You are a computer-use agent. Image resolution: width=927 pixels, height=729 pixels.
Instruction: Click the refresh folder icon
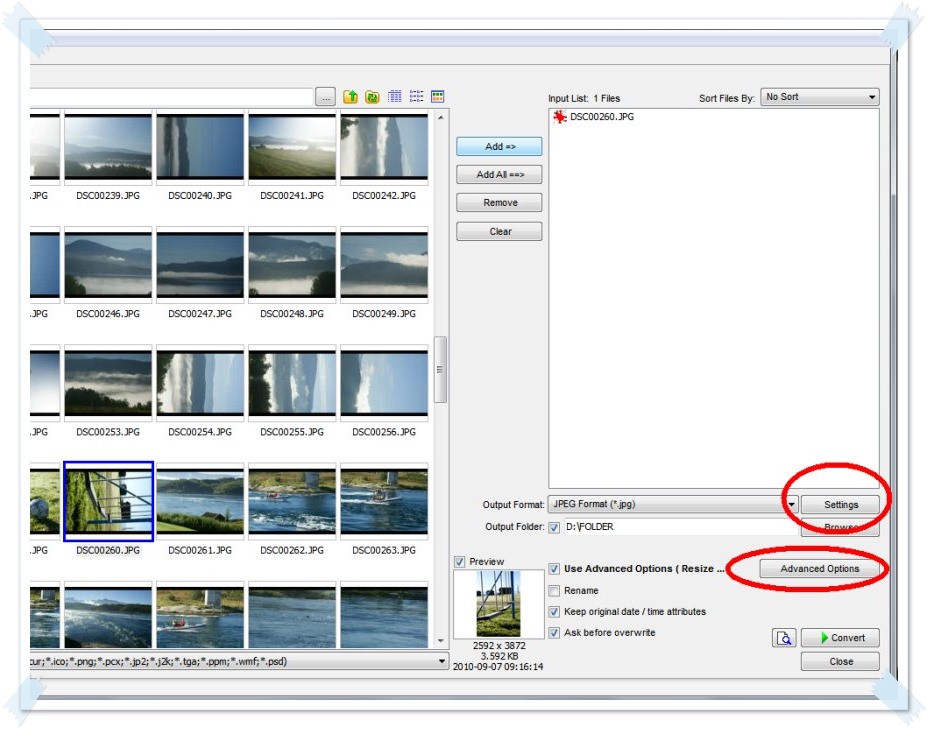pyautogui.click(x=372, y=97)
